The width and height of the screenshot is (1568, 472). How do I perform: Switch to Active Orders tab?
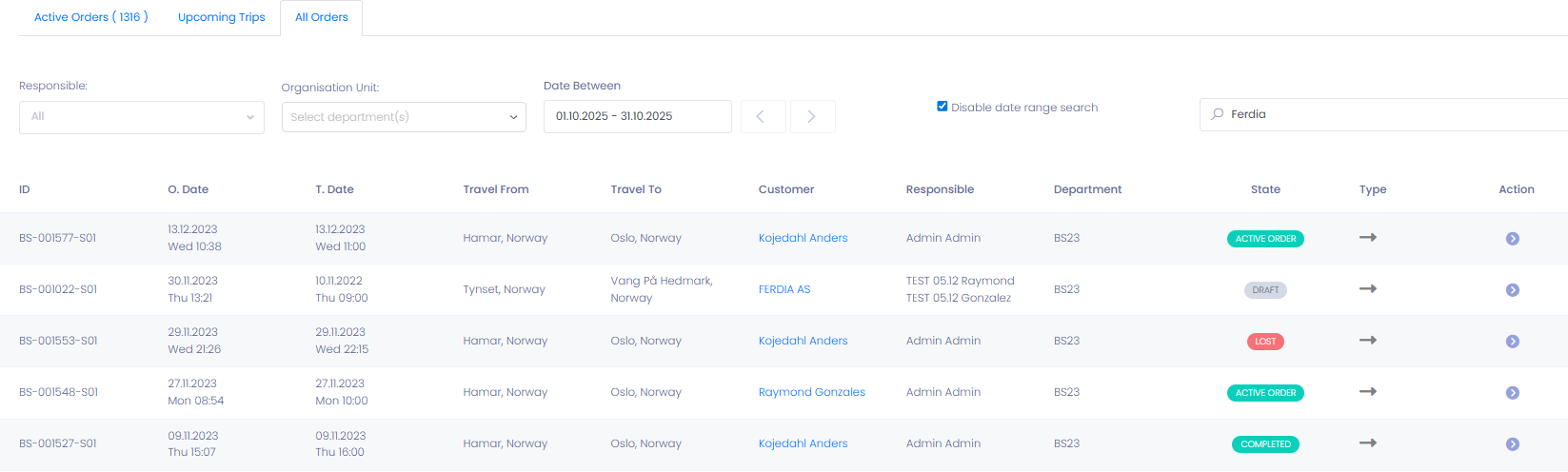tap(91, 17)
